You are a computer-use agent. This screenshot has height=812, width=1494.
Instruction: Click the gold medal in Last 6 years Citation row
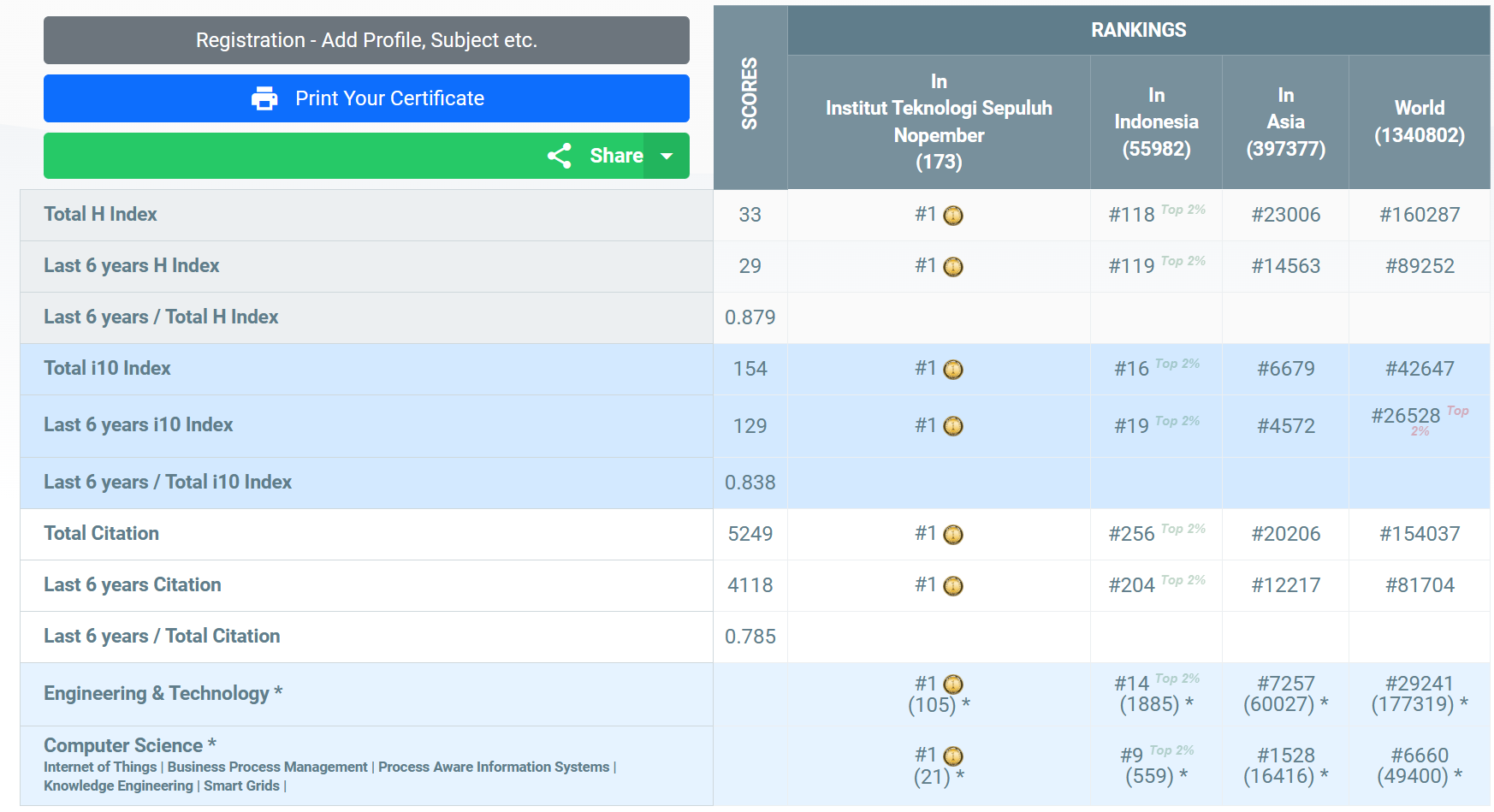(x=952, y=586)
